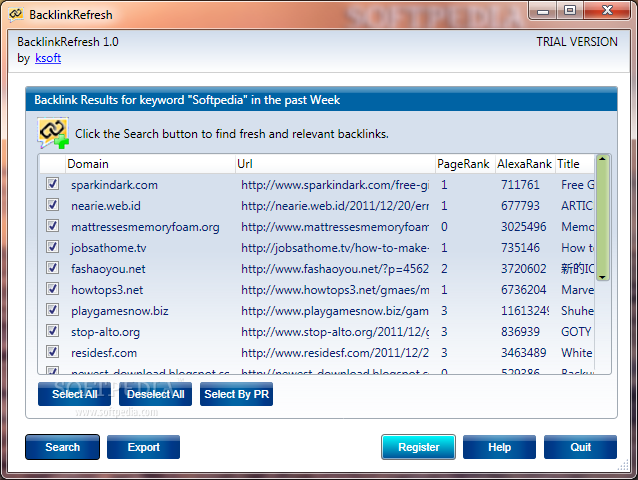Click the Deselect All button
This screenshot has width=638, height=480.
(x=155, y=394)
